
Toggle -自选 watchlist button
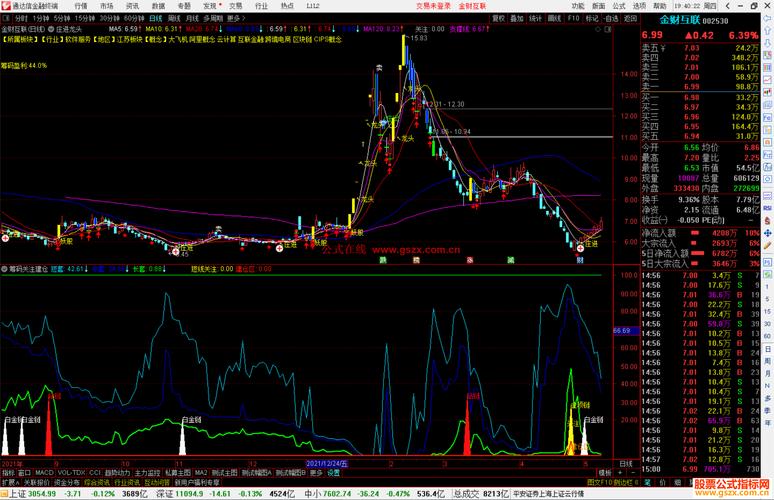coord(611,18)
